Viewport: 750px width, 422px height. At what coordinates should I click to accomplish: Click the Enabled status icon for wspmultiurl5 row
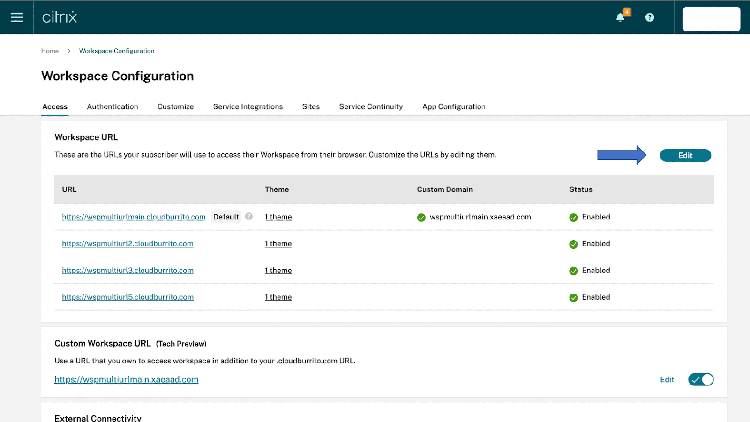(x=574, y=298)
